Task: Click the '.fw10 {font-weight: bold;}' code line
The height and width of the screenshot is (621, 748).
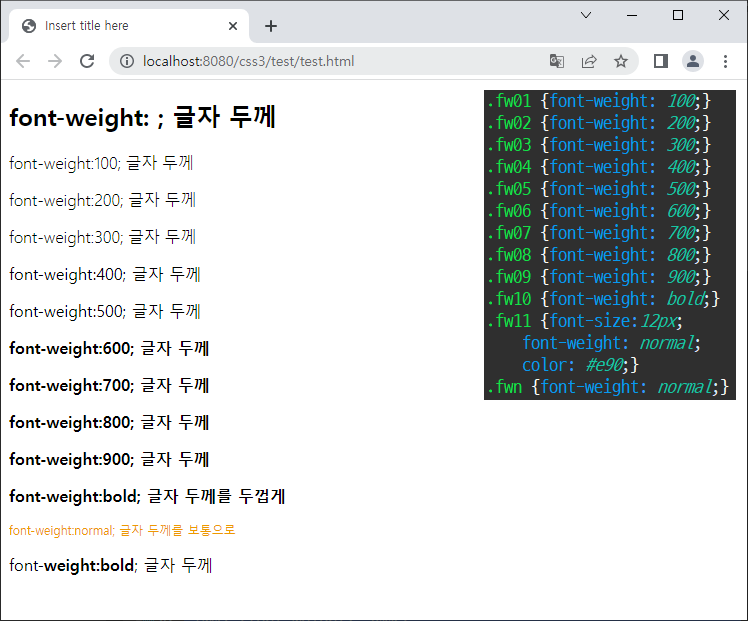Action: pos(603,299)
